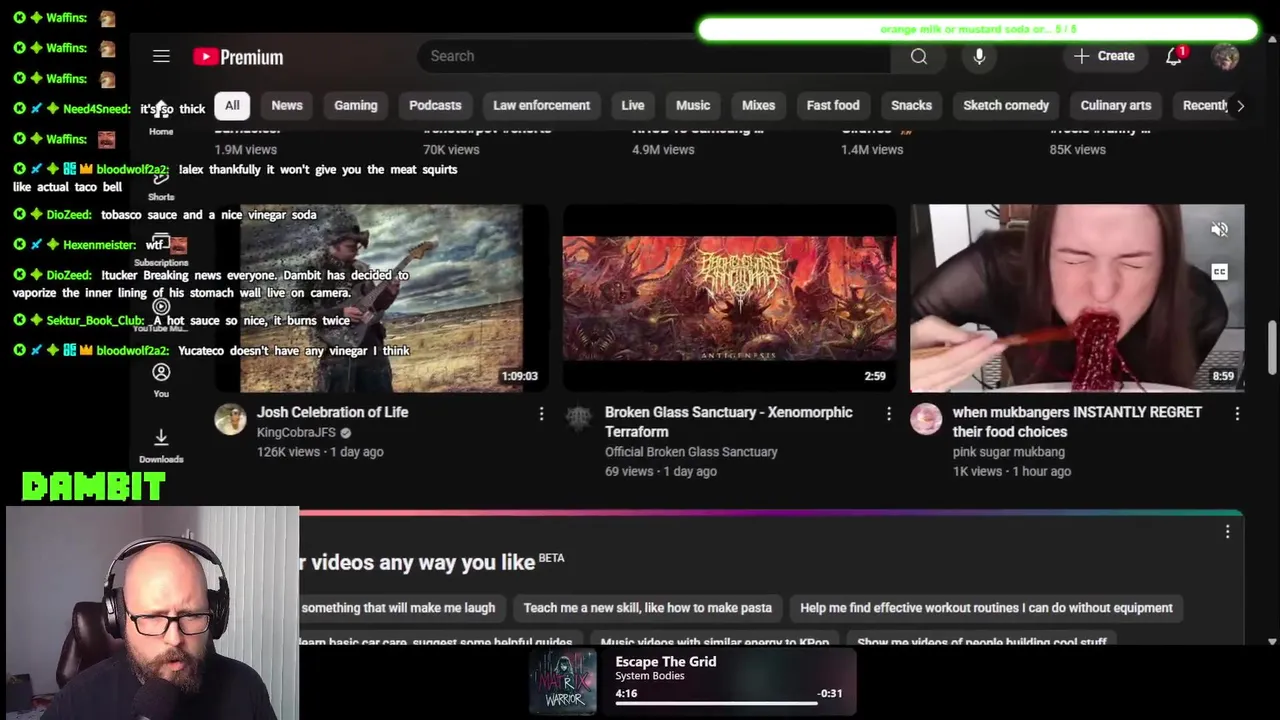Open mukbangers INSTANTLY REGRET video title
This screenshot has height=720, width=1280.
point(1077,422)
